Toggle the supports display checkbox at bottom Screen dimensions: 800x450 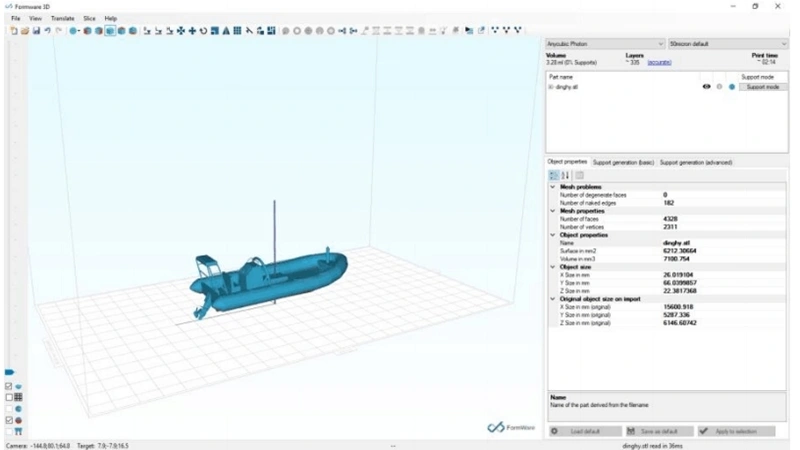[9, 432]
